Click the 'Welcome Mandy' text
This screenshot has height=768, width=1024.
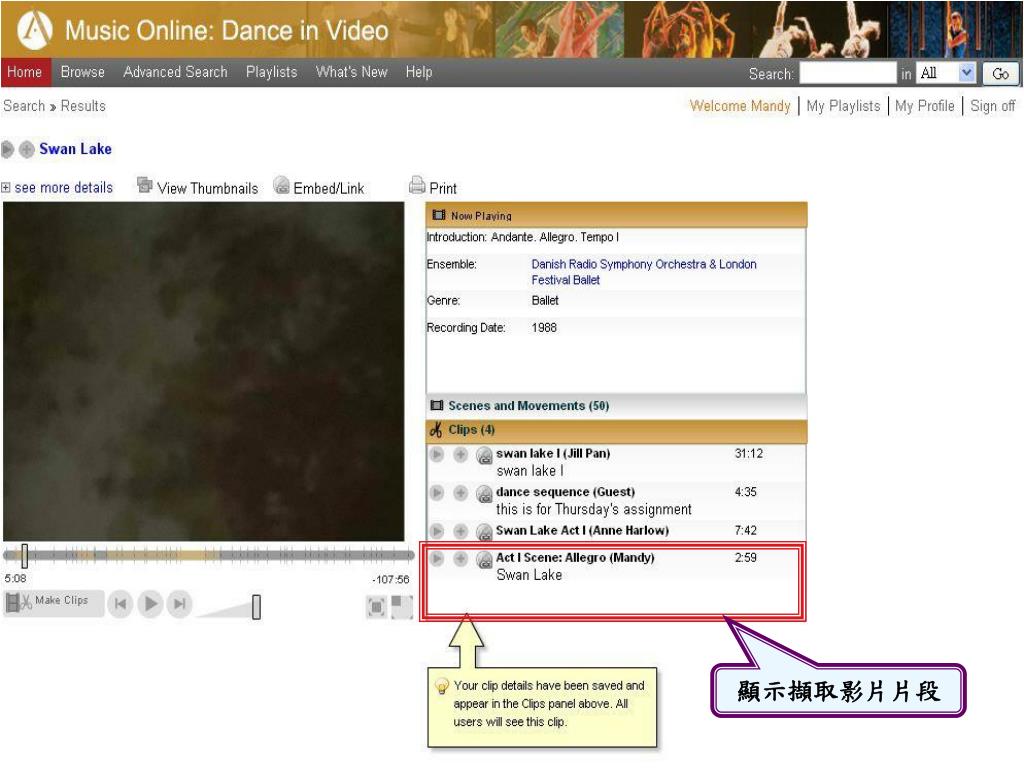pyautogui.click(x=740, y=106)
